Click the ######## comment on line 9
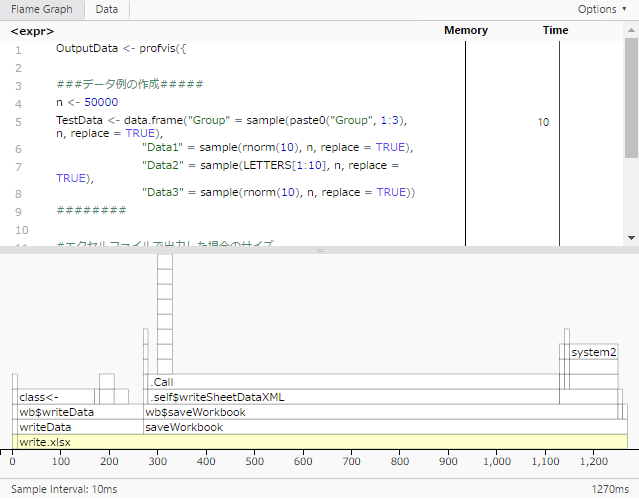Screen dimensions: 639x500 pyautogui.click(x=91, y=210)
